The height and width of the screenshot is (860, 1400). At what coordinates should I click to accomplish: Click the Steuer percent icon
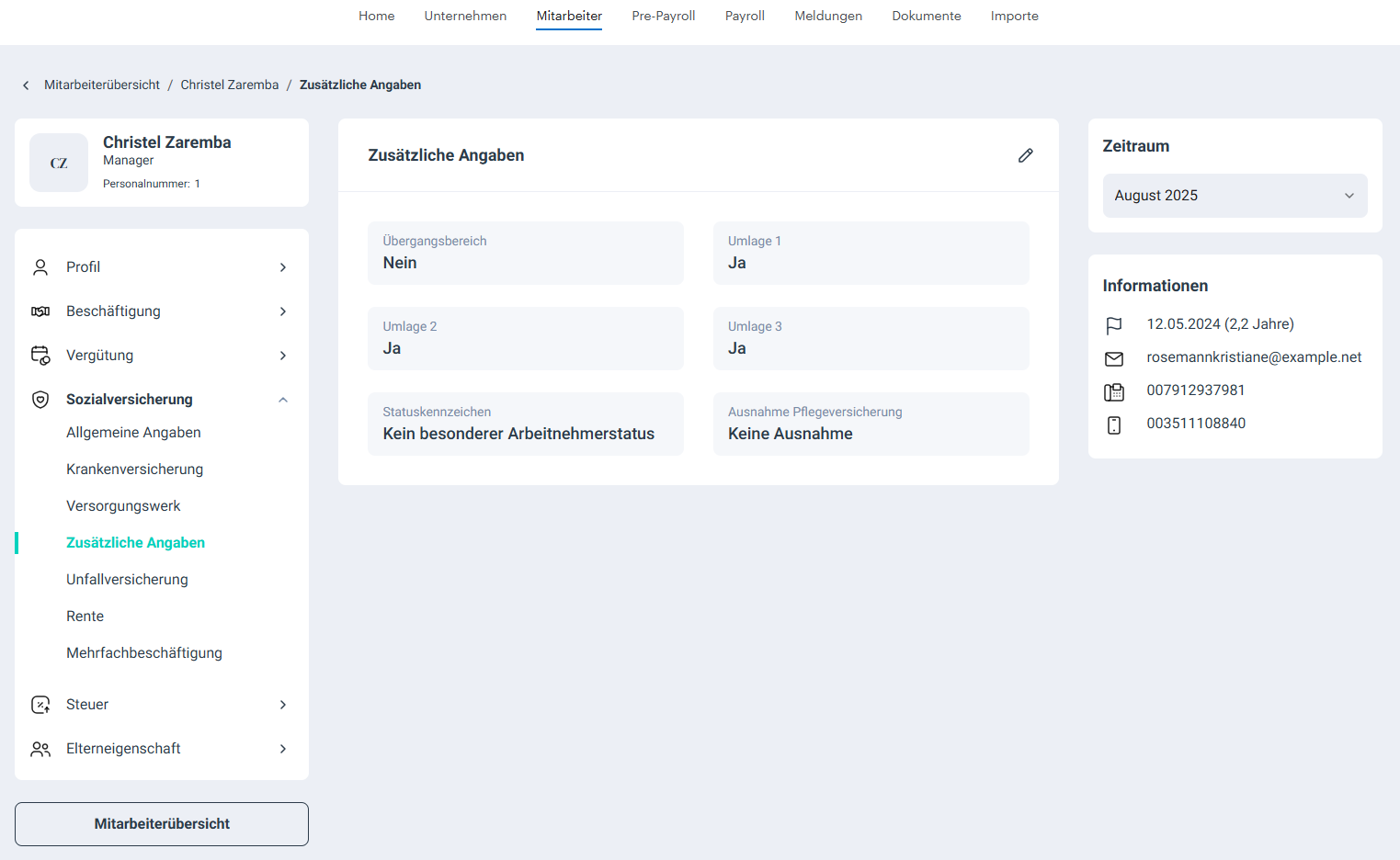tap(40, 705)
